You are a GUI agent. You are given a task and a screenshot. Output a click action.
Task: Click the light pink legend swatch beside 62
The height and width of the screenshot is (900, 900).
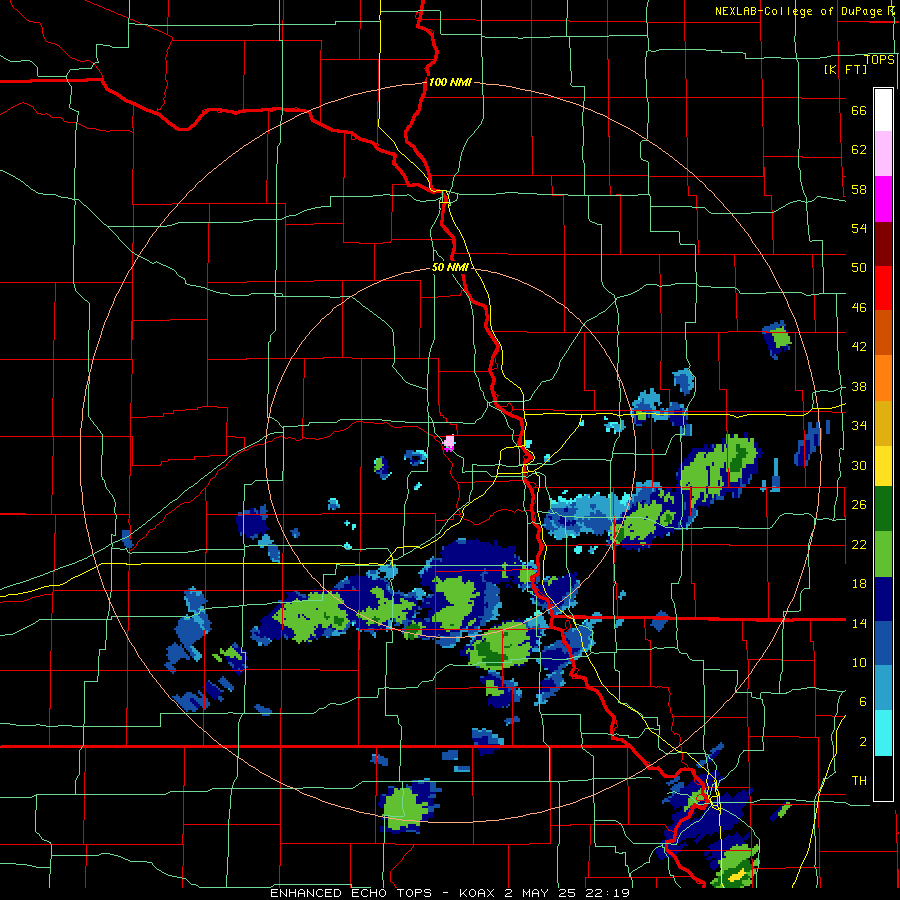coord(883,154)
